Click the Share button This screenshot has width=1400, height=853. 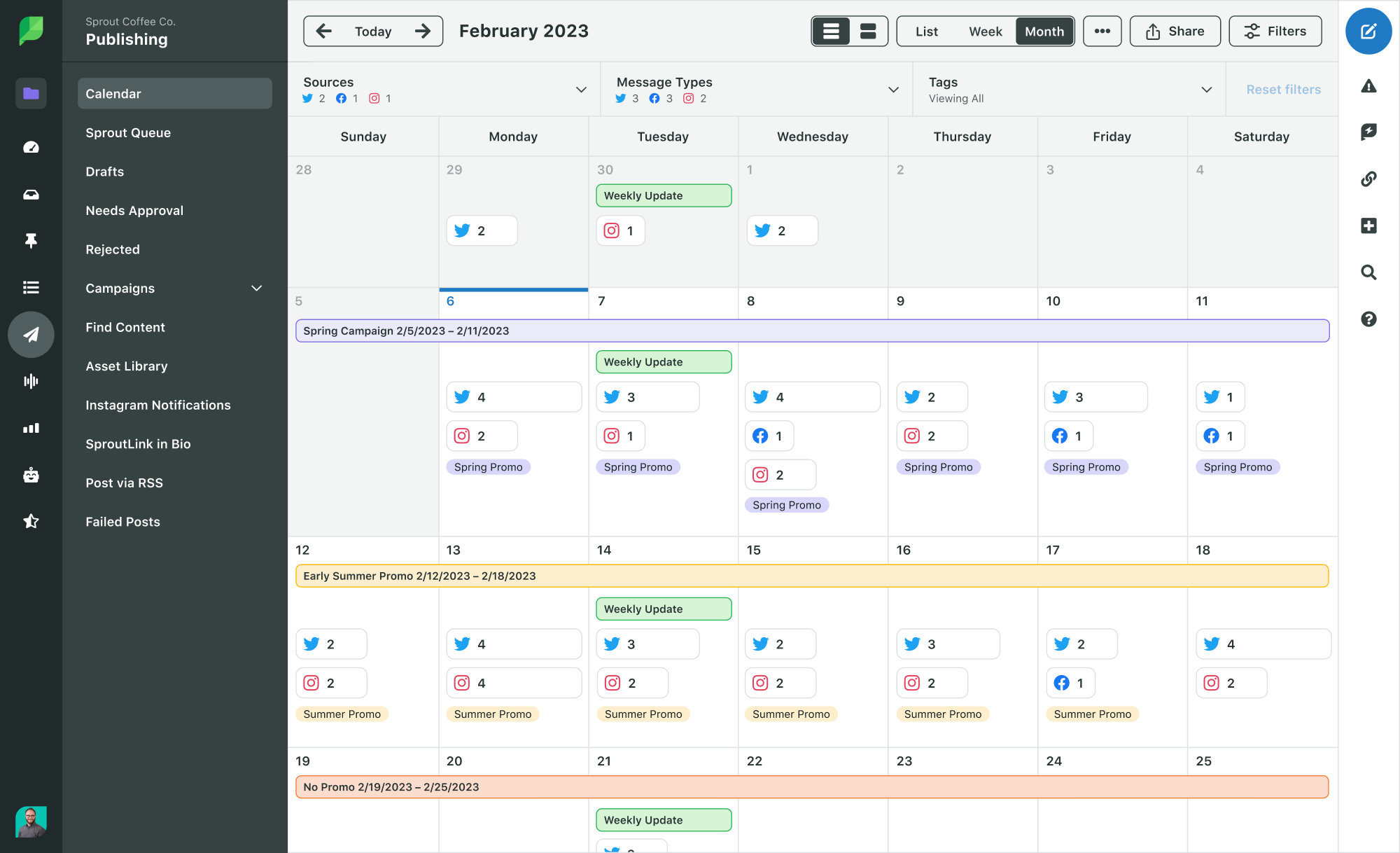tap(1175, 30)
